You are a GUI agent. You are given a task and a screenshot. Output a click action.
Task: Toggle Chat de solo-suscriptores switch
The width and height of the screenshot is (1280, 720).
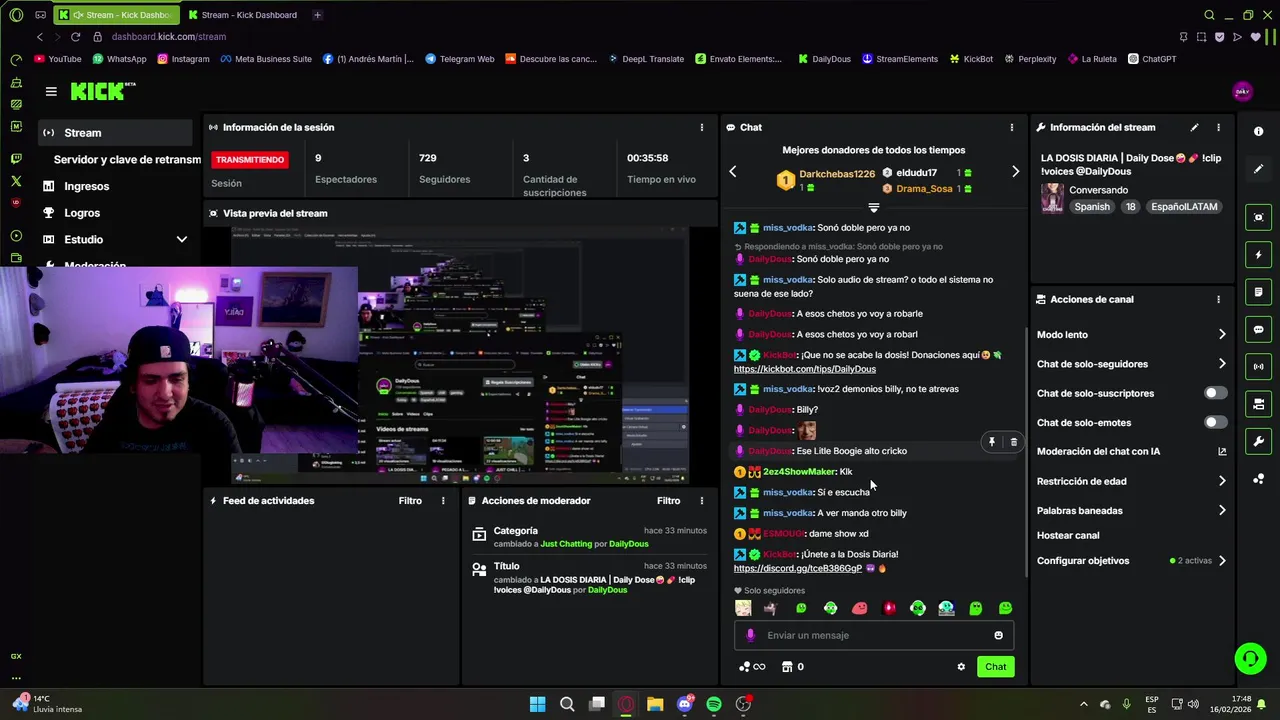[x=1215, y=393]
